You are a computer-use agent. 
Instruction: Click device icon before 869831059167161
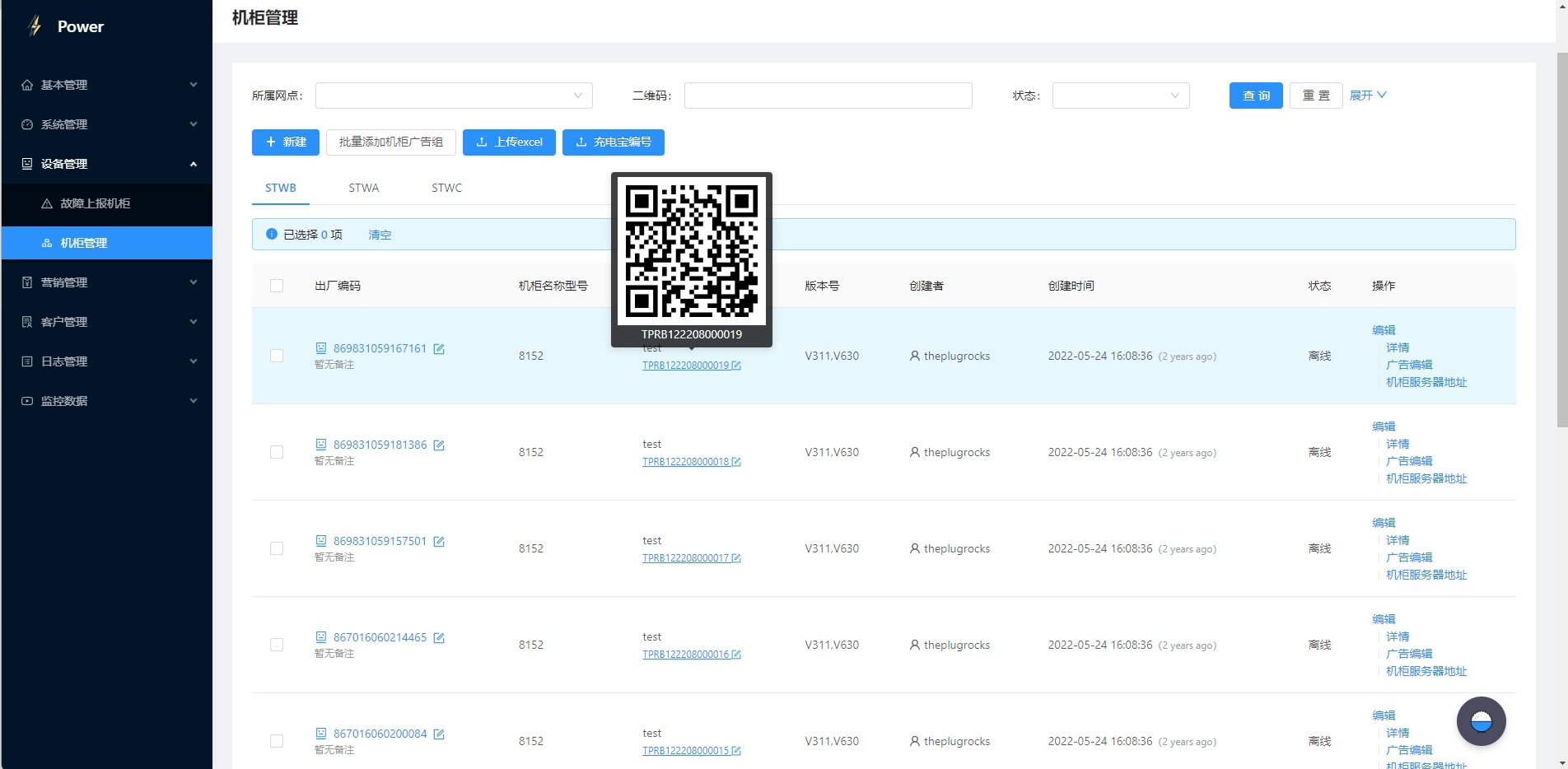(321, 348)
